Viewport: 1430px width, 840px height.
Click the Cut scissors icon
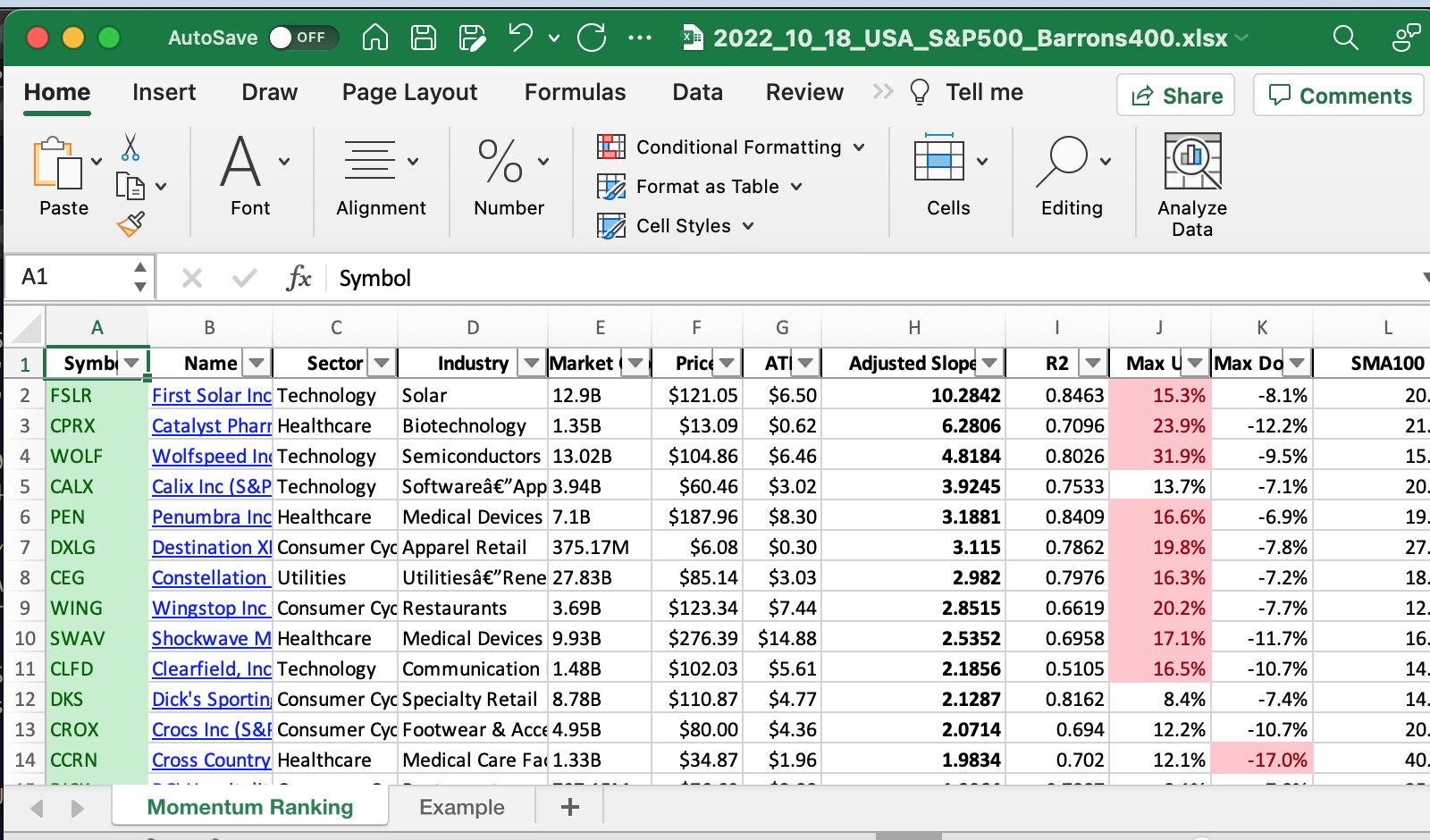click(x=130, y=147)
